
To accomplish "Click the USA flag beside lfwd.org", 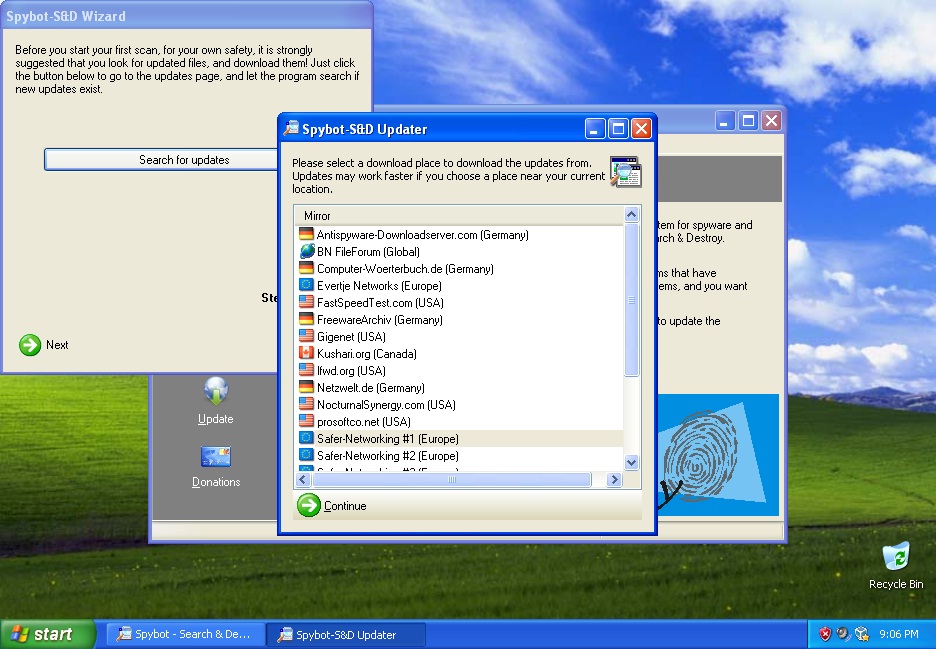I will pyautogui.click(x=306, y=370).
